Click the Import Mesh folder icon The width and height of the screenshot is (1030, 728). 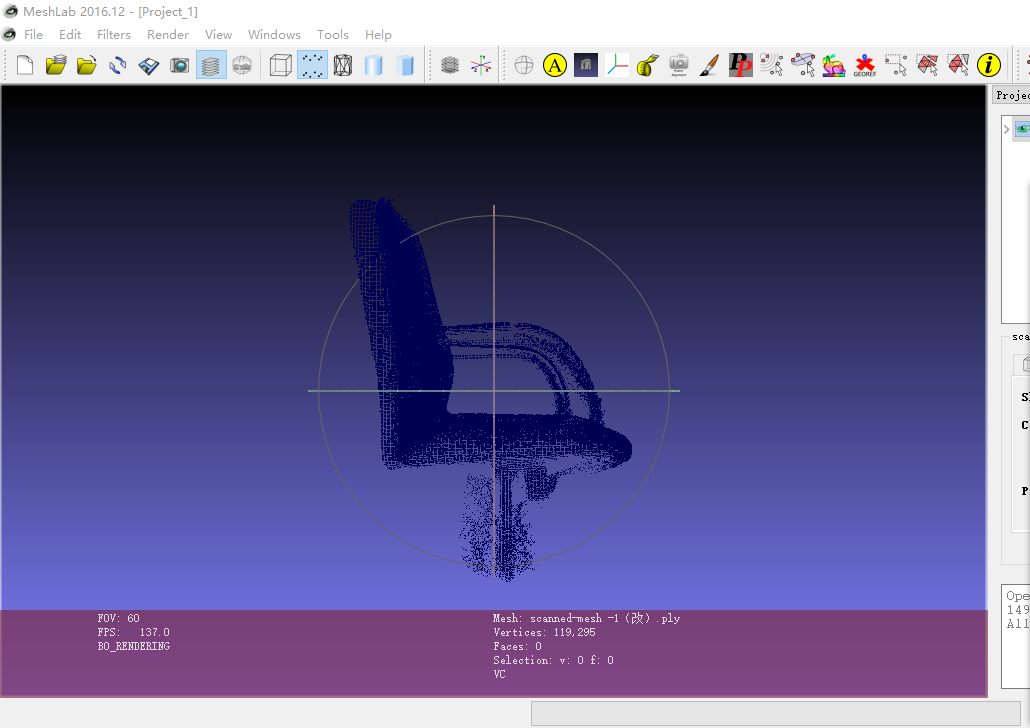coord(87,66)
